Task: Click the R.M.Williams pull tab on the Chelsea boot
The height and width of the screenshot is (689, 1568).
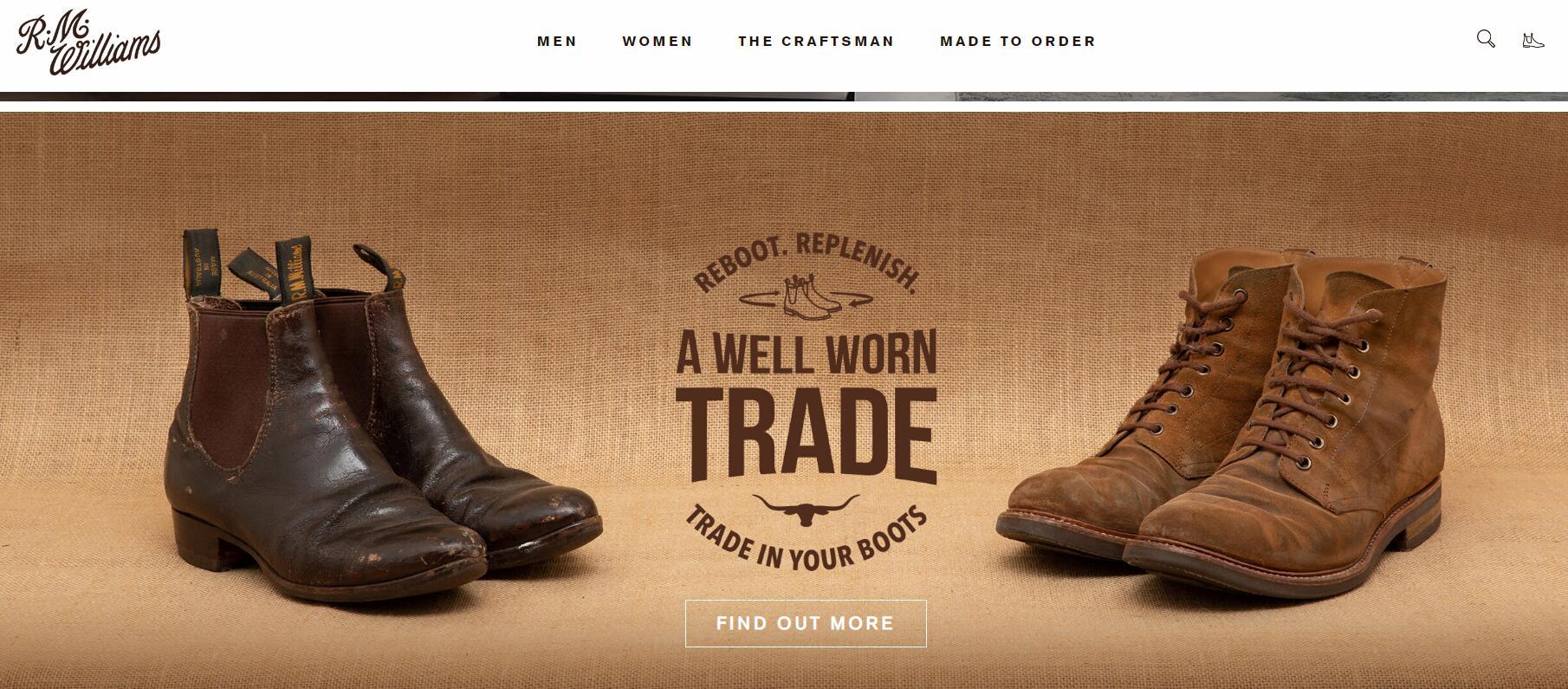Action: (x=296, y=269)
